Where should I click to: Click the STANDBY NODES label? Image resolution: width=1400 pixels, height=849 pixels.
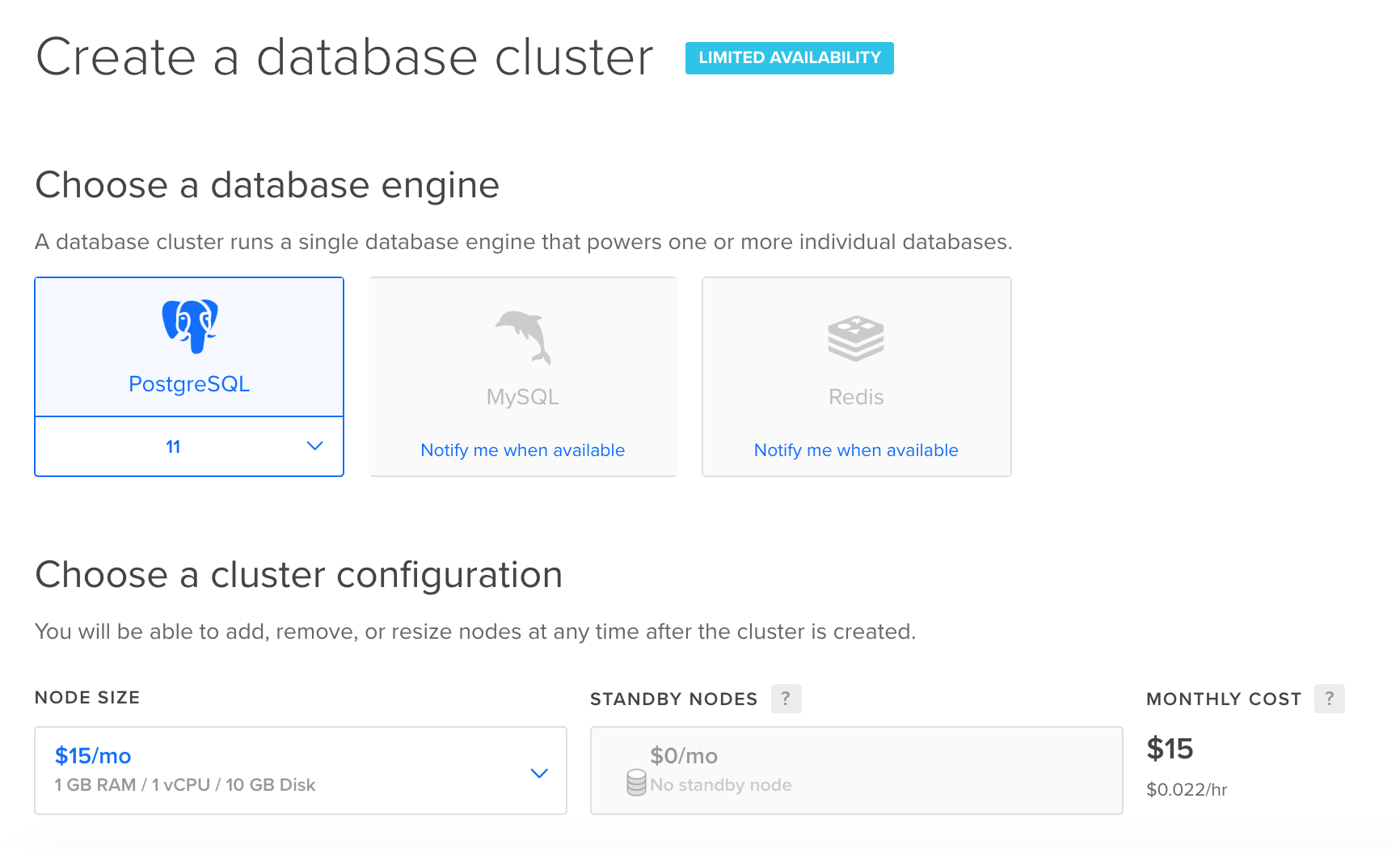[674, 699]
